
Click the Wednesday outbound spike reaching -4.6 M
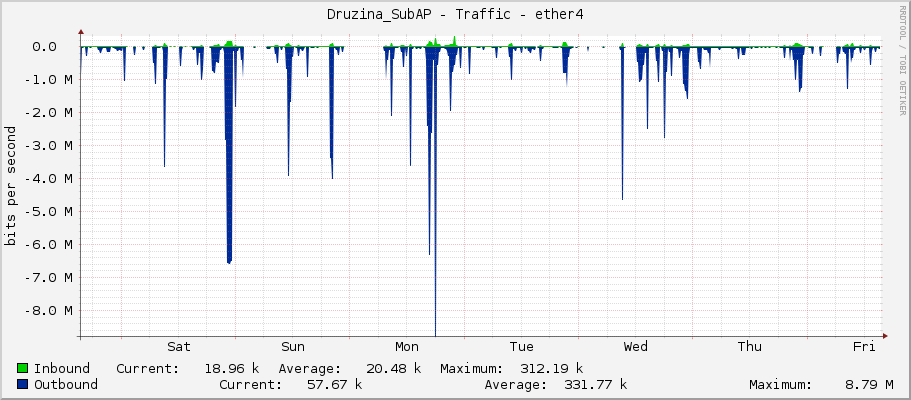pos(622,124)
